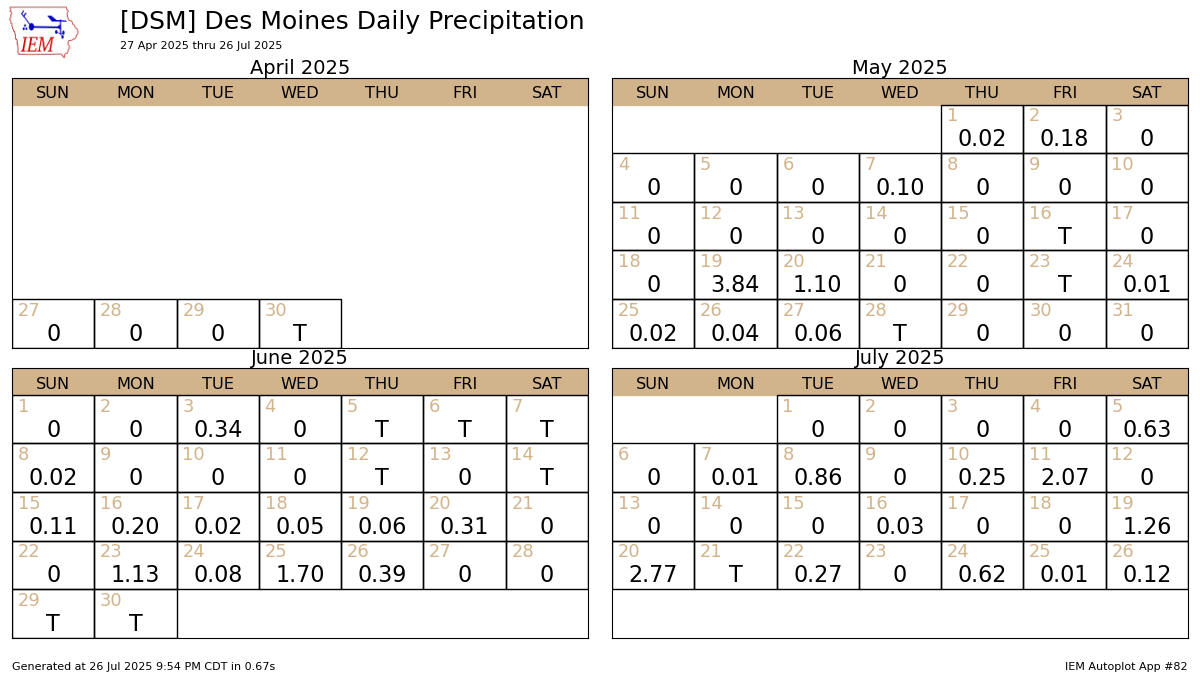This screenshot has width=1200, height=675.
Task: Click the April 2025 calendar title
Action: coord(299,68)
